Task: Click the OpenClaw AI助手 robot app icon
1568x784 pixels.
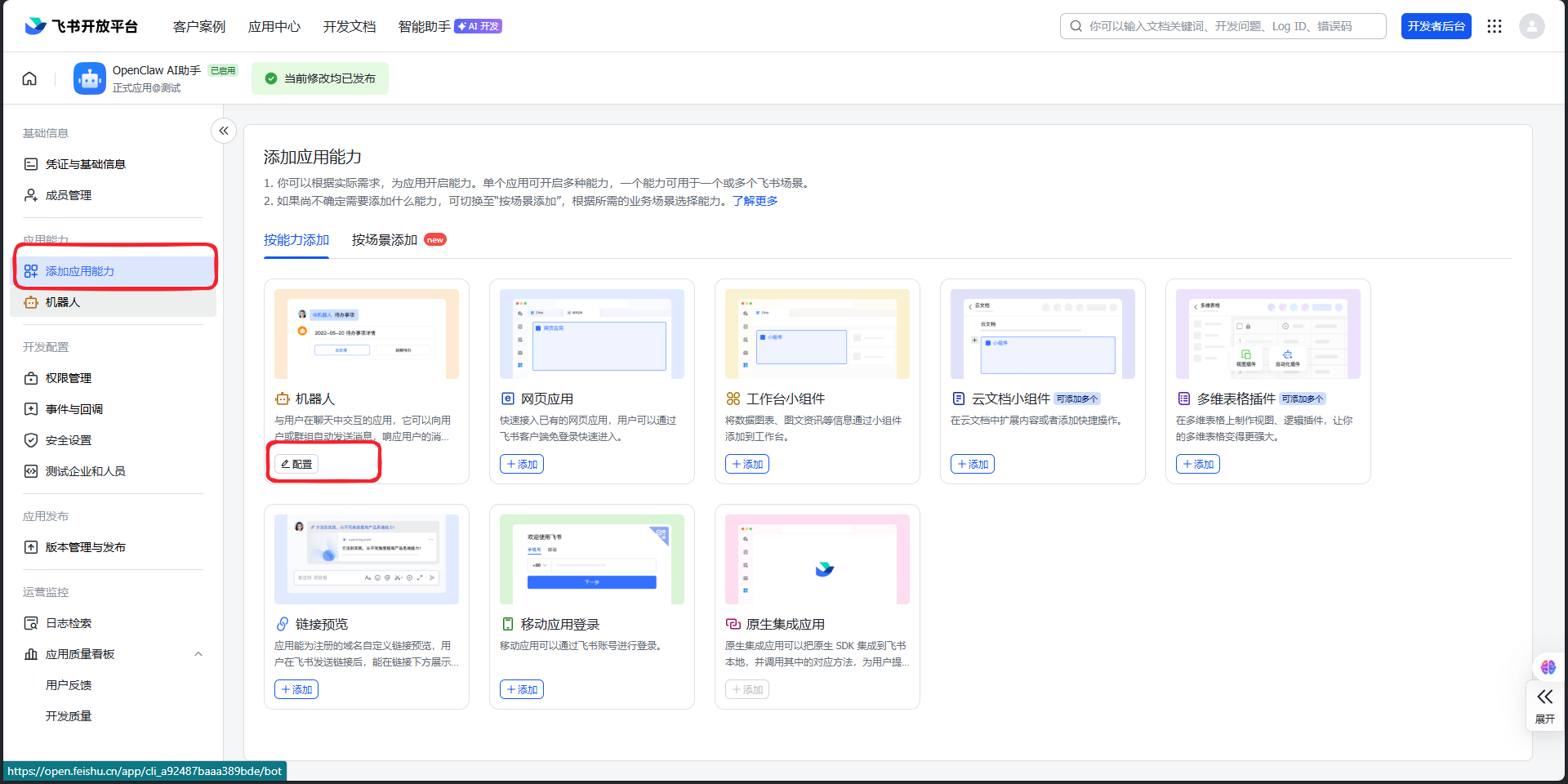Action: tap(89, 78)
